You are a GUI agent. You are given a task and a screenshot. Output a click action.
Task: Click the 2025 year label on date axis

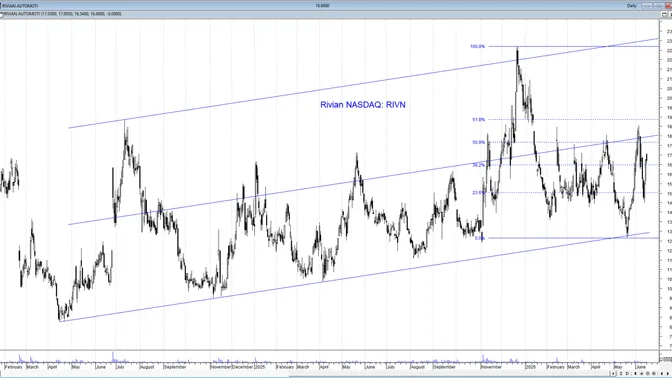click(260, 367)
